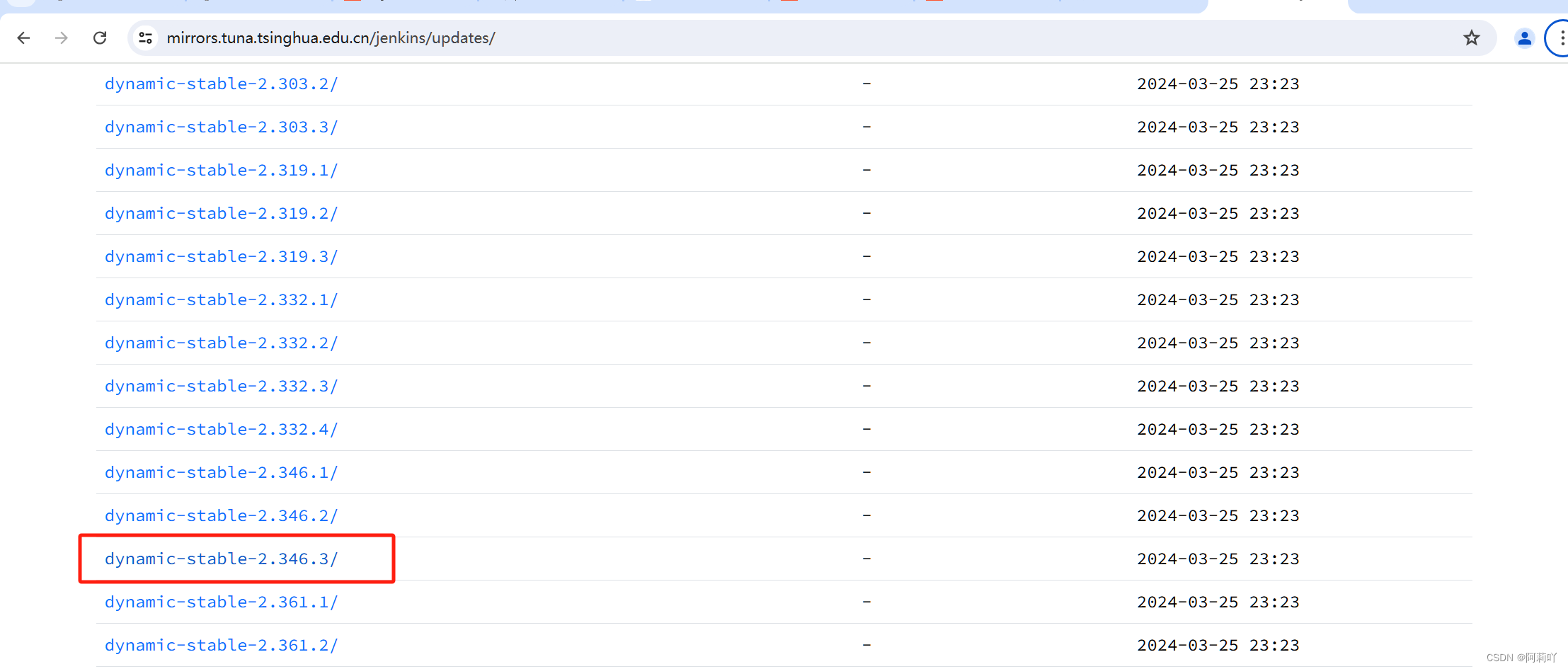The width and height of the screenshot is (1568, 669).
Task: Select the date in the dynamic-stable-2.332.1 row
Action: click(x=1218, y=299)
